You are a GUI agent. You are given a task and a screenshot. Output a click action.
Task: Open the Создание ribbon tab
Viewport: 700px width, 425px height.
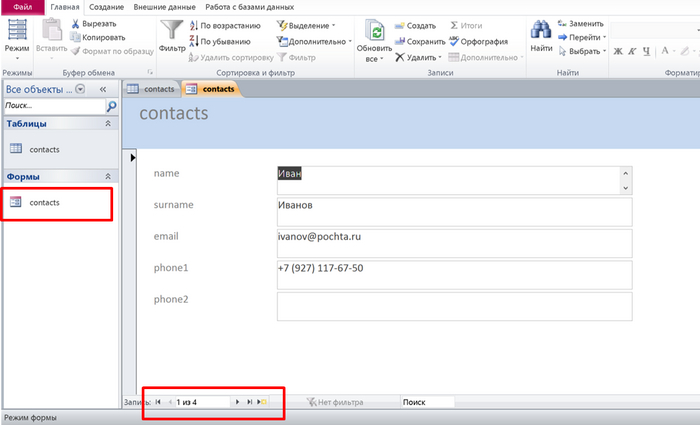(x=105, y=7)
